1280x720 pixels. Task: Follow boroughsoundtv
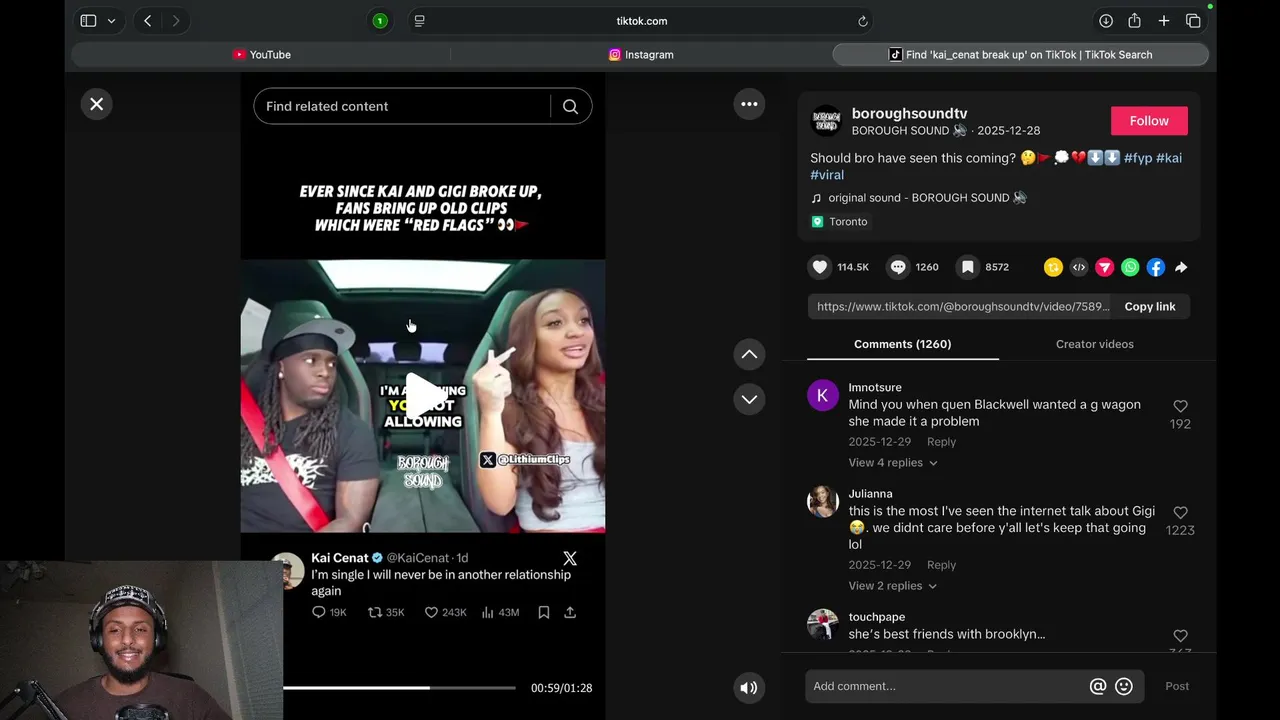click(1149, 121)
